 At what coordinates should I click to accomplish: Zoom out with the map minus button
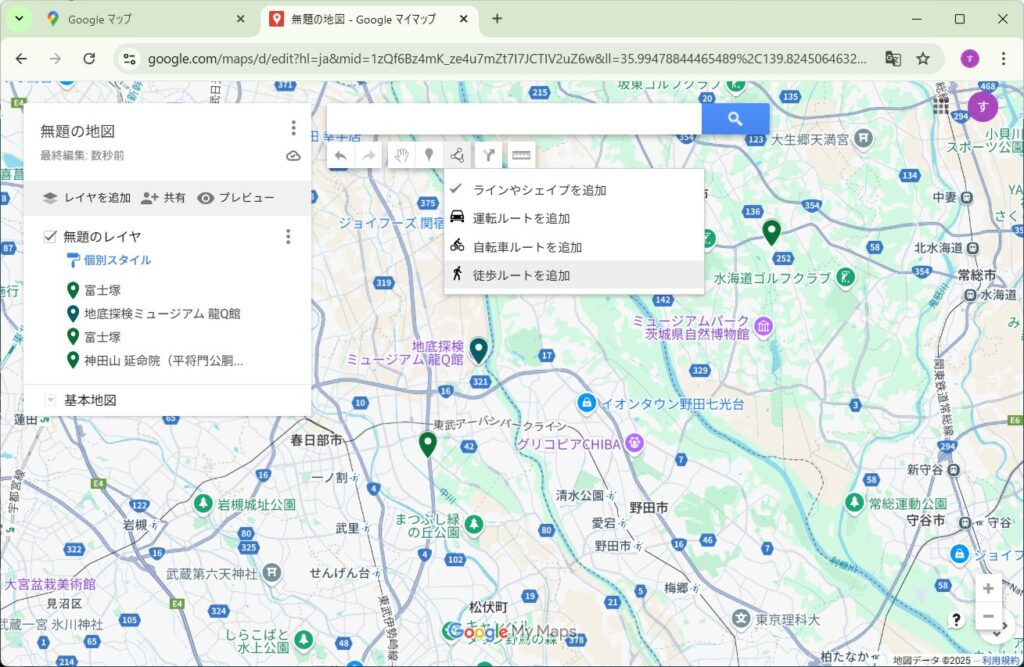(x=988, y=616)
